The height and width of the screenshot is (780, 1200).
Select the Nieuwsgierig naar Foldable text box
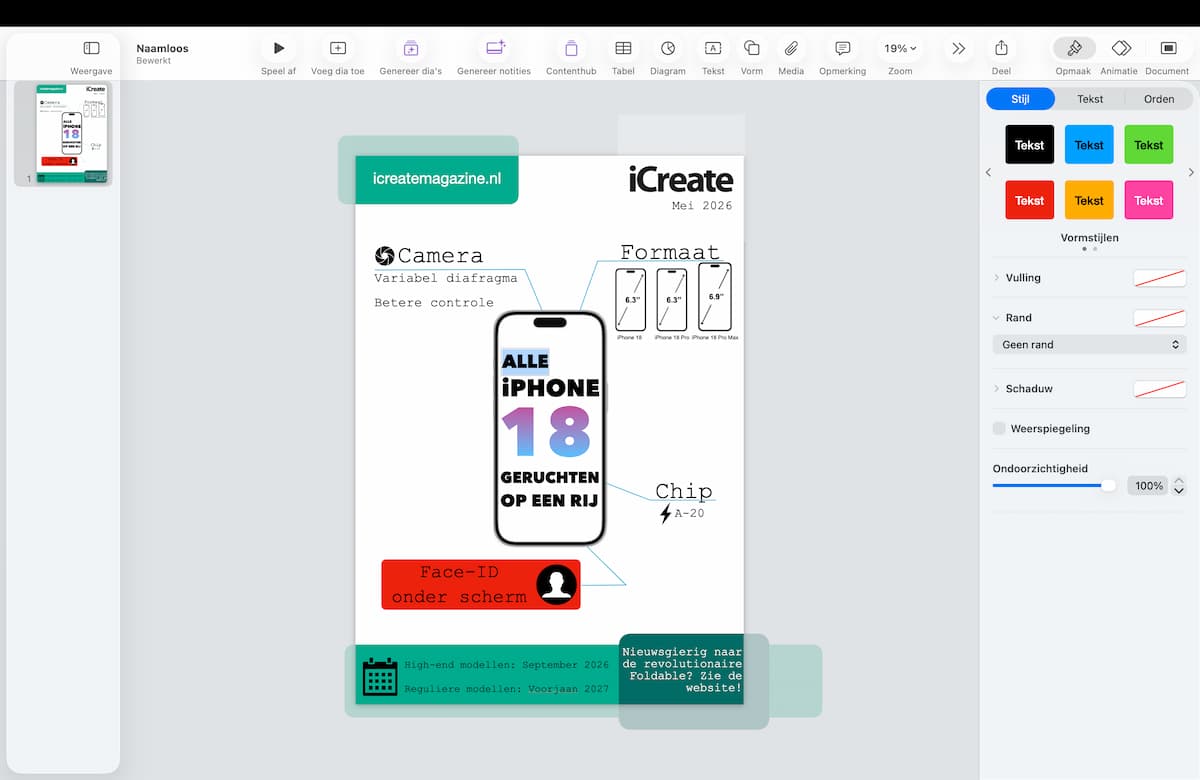pyautogui.click(x=682, y=670)
